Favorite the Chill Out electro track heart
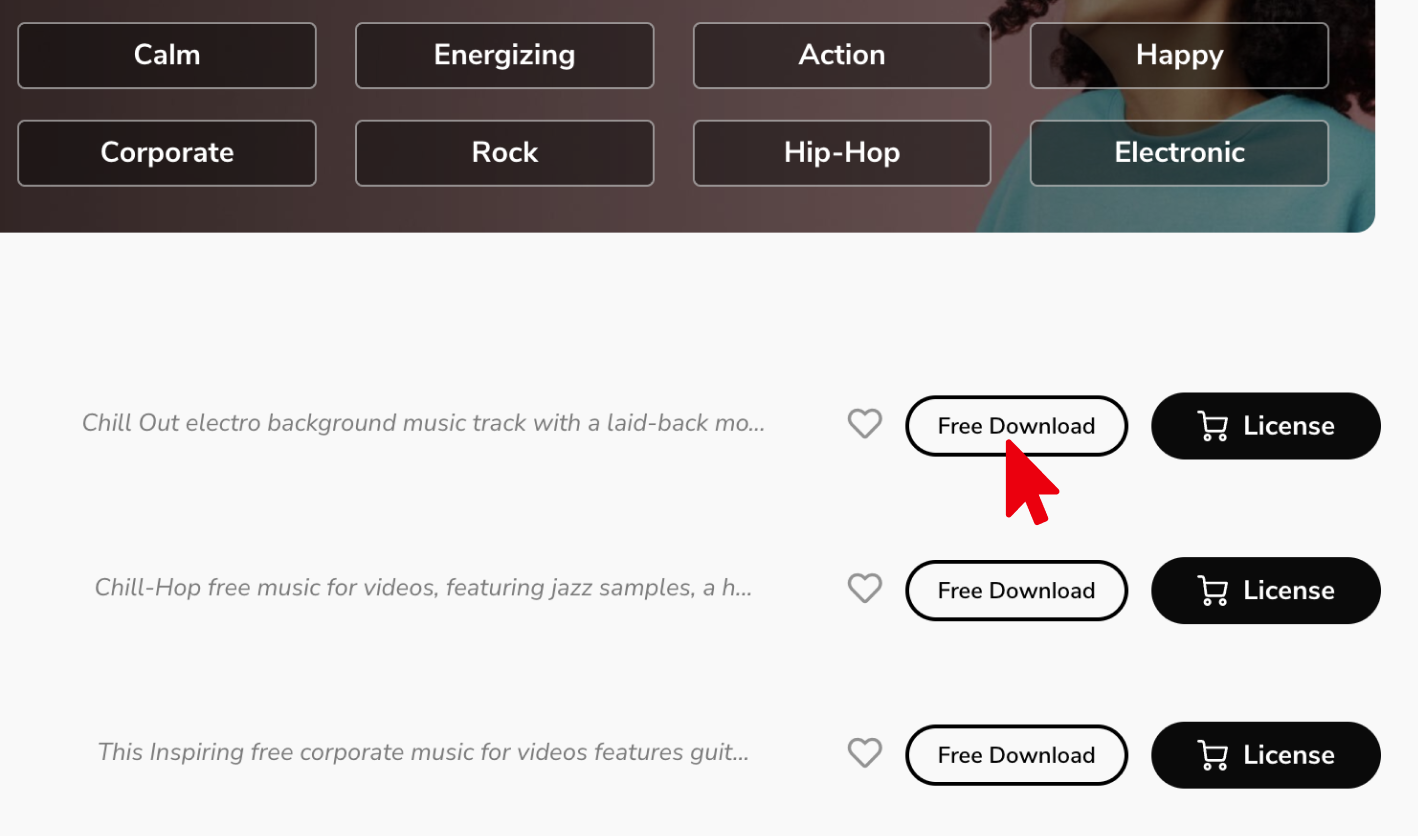This screenshot has width=1418, height=836. [x=865, y=424]
